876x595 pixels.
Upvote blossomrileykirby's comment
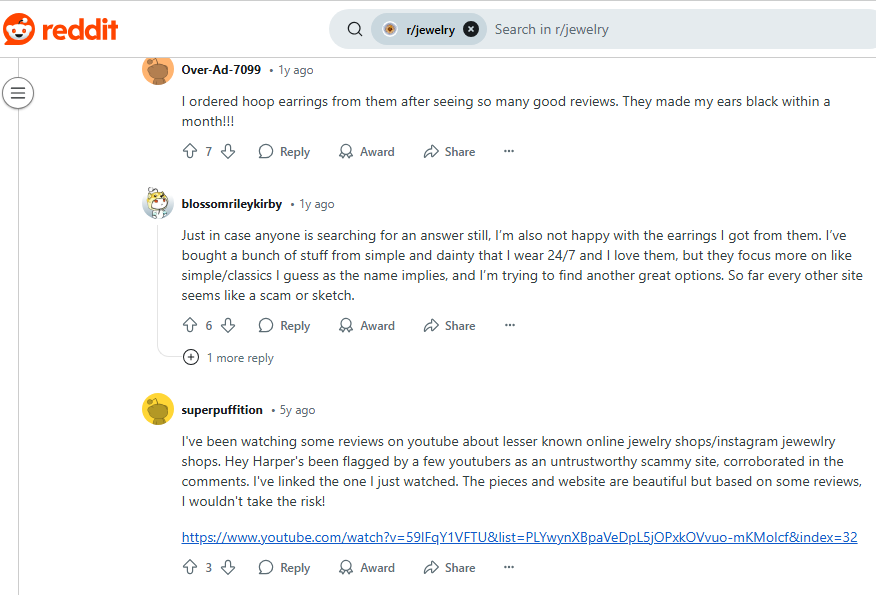190,326
